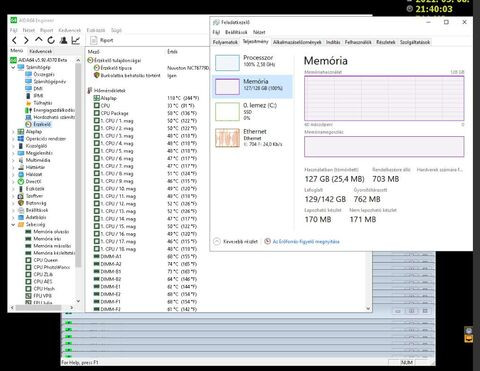
Task: Select Ethernet performance item
Action: 252,137
